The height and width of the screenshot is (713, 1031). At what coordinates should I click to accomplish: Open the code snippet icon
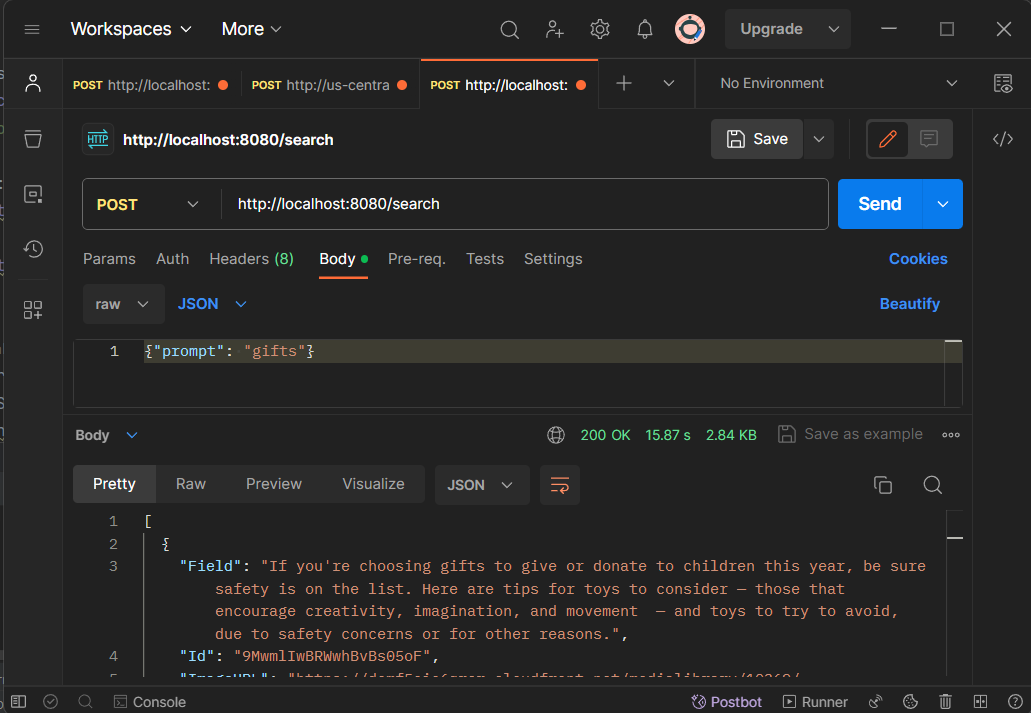[1003, 139]
